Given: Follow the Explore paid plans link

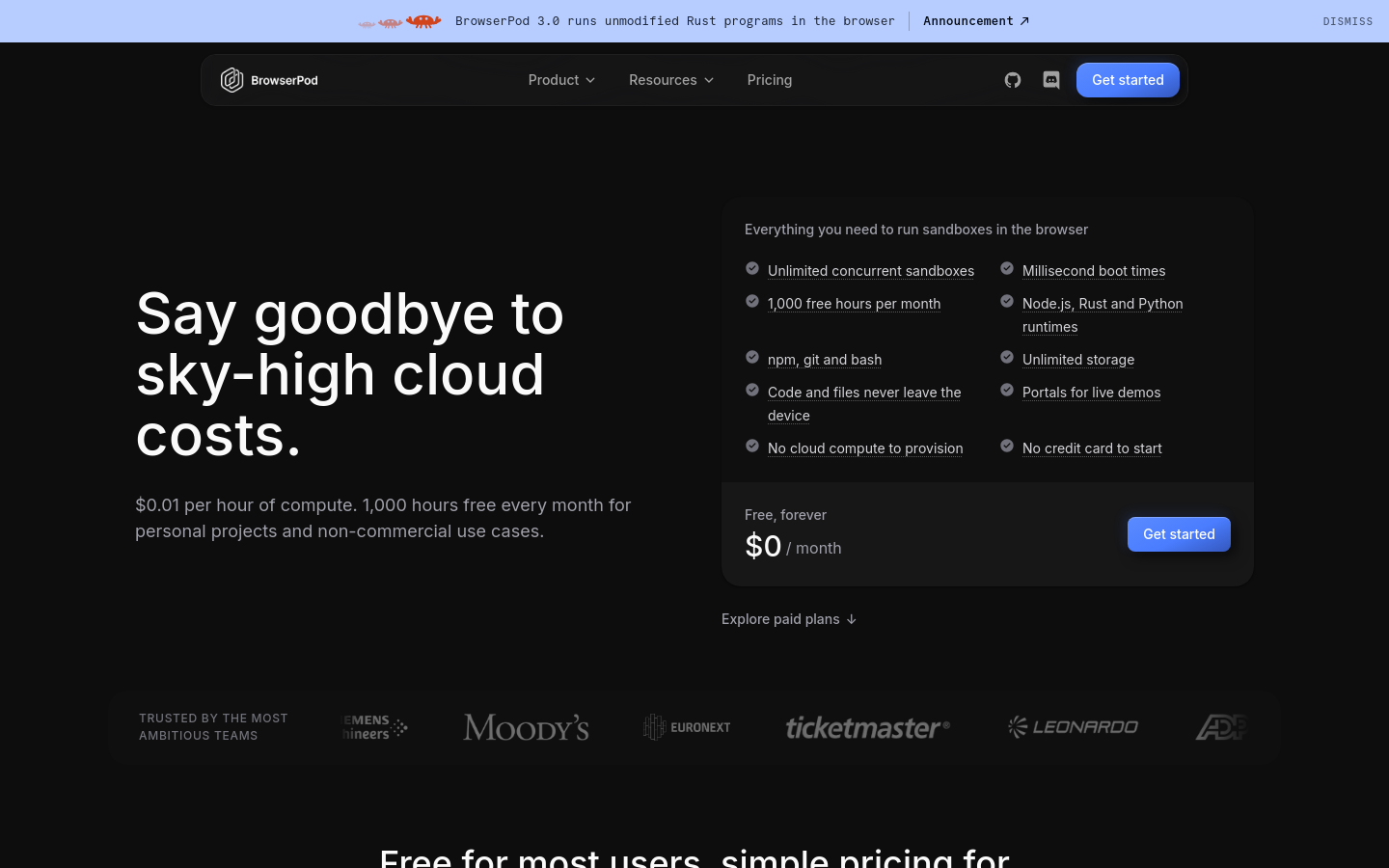Looking at the screenshot, I should pos(789,619).
